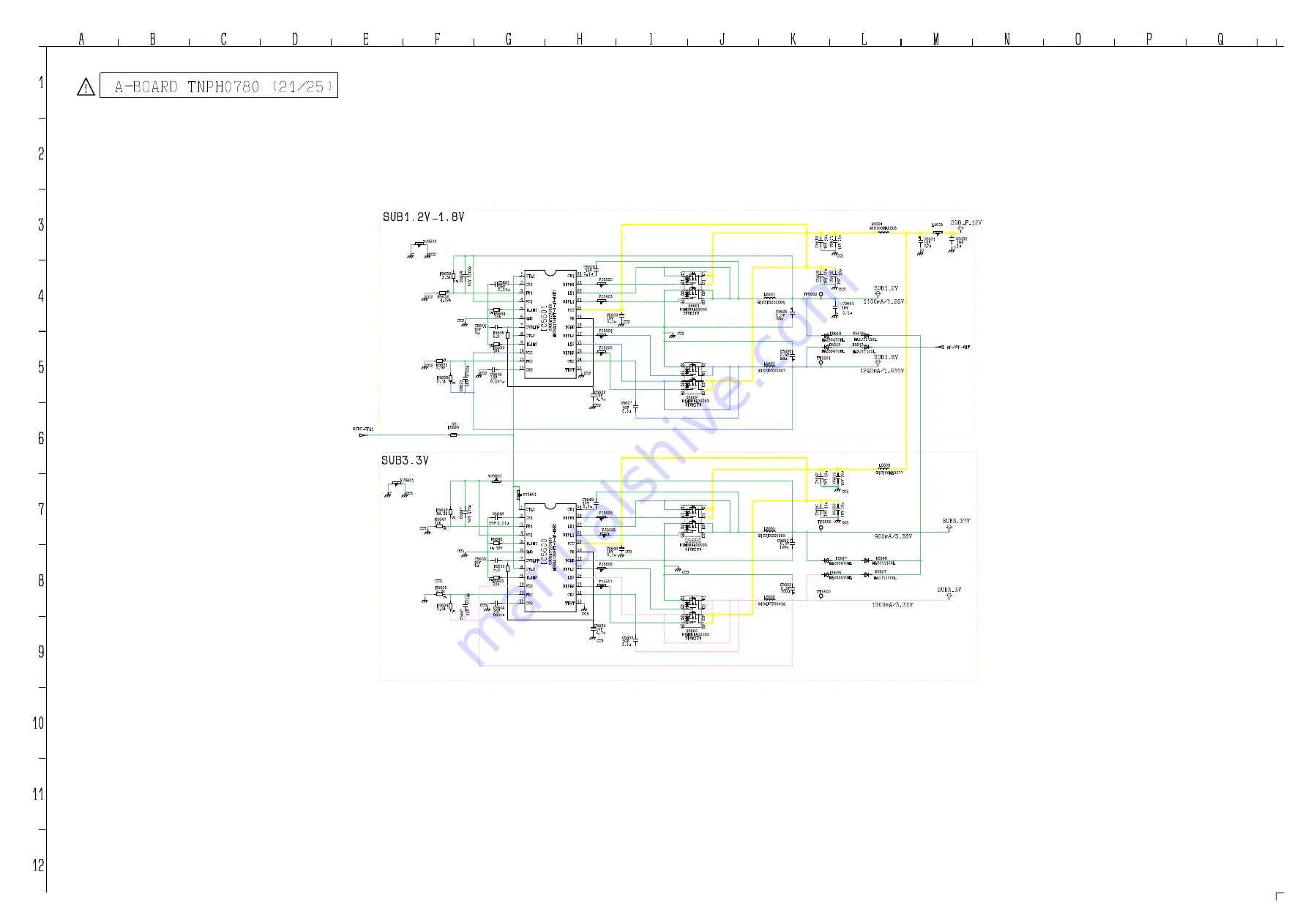
Task: Select the SUB1.2V output label
Action: (886, 288)
